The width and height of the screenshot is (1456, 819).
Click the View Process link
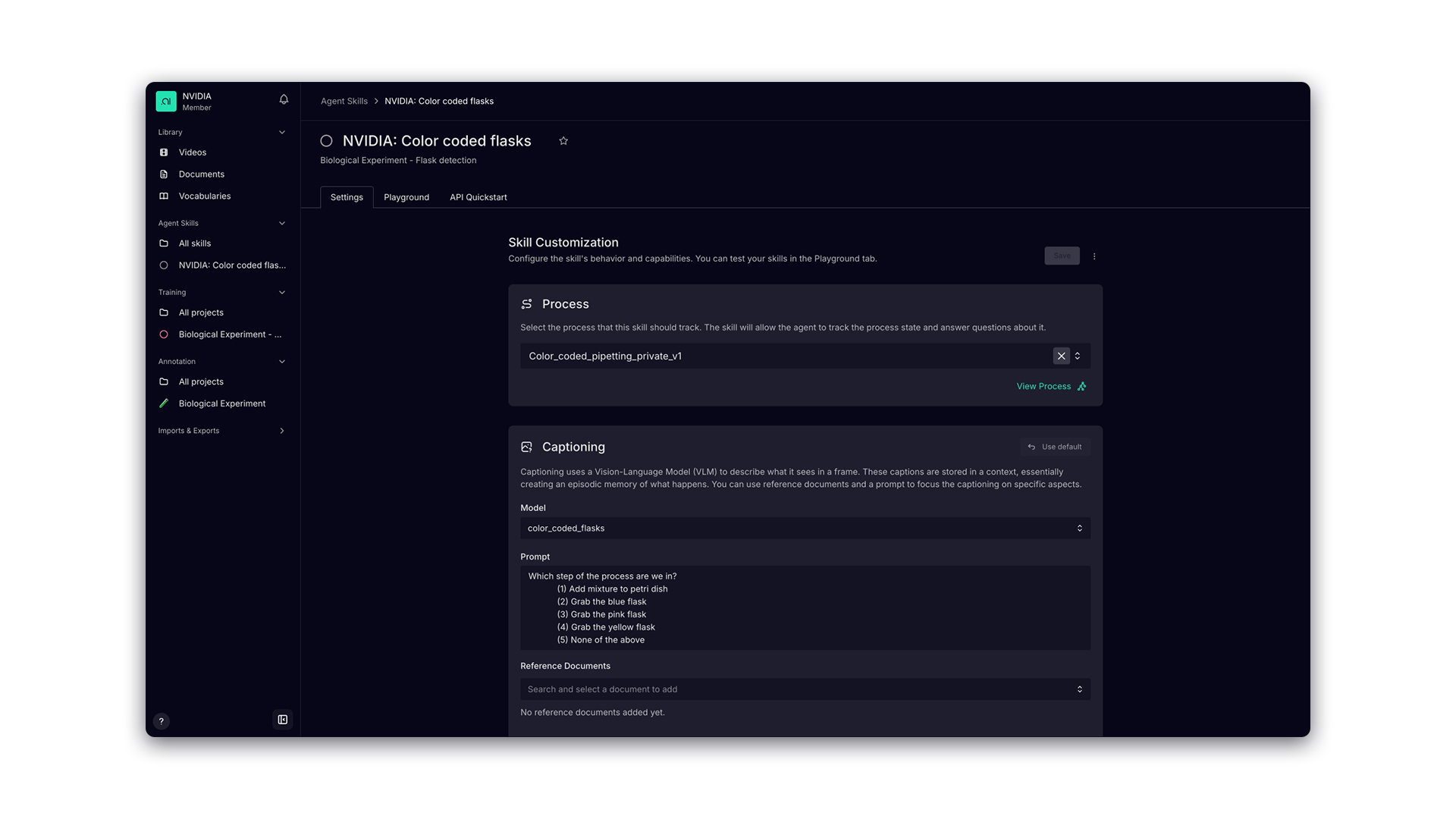pos(1051,387)
